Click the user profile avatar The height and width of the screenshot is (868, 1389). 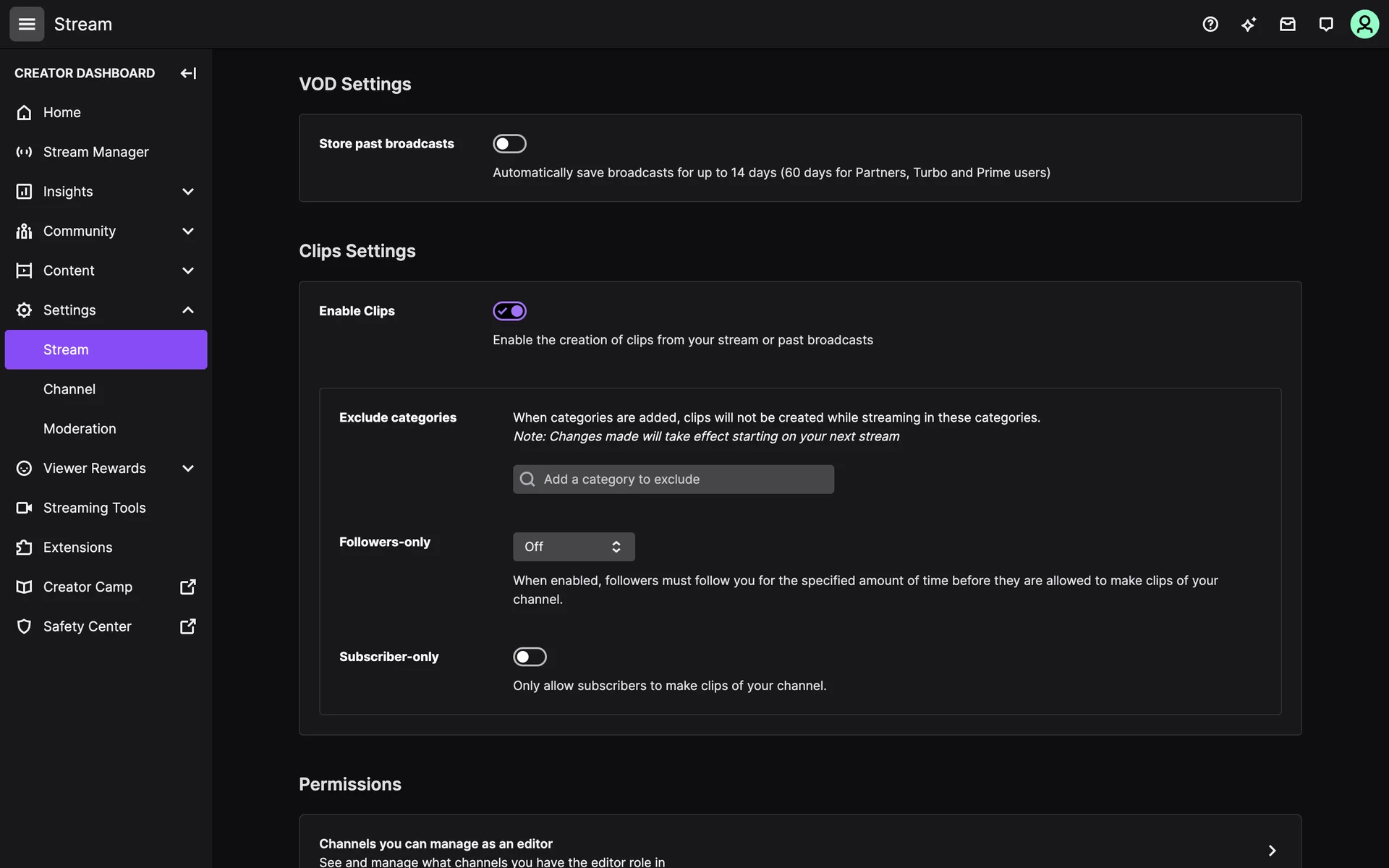point(1364,25)
